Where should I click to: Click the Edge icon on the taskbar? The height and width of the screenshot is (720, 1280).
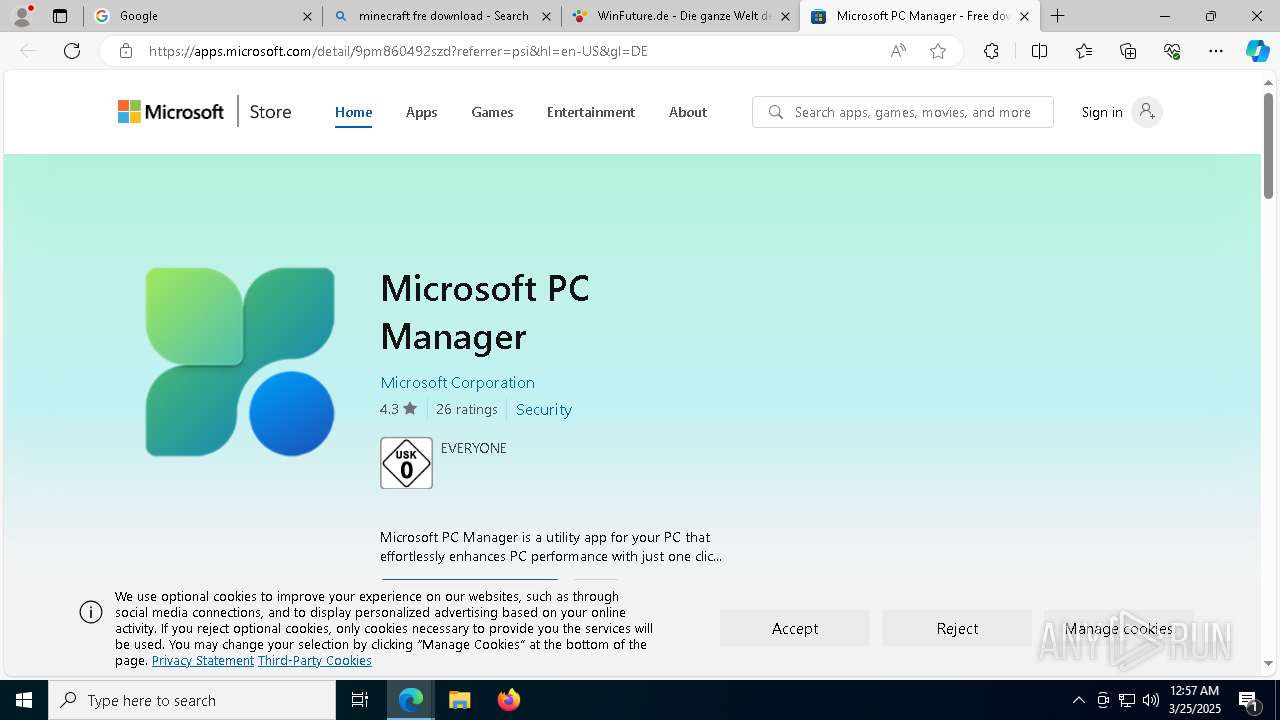point(411,700)
